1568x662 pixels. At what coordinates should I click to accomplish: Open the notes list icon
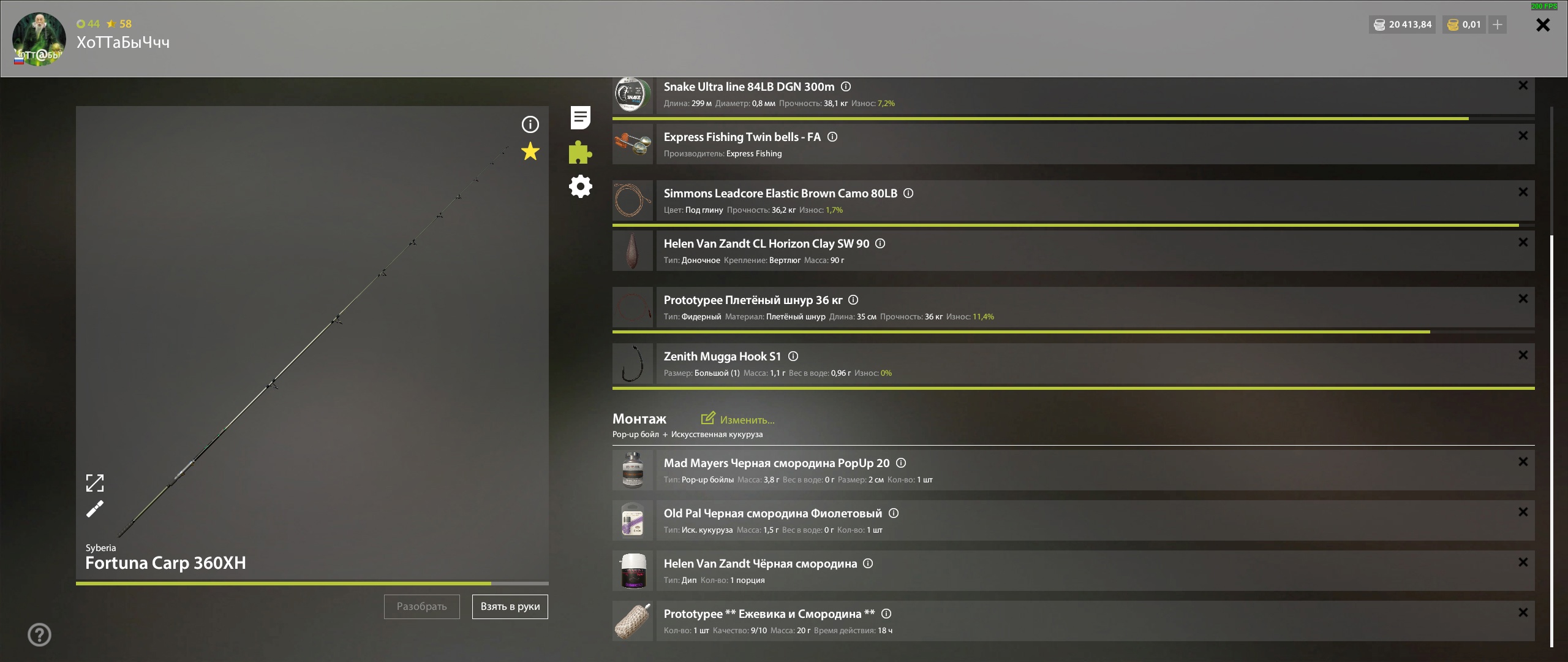[580, 117]
